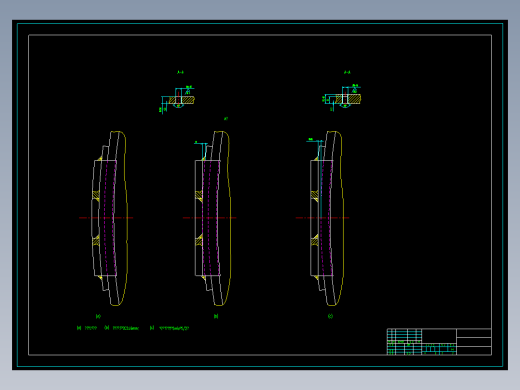Click the title block table at bottom right
This screenshot has width=520, height=390.
click(439, 342)
